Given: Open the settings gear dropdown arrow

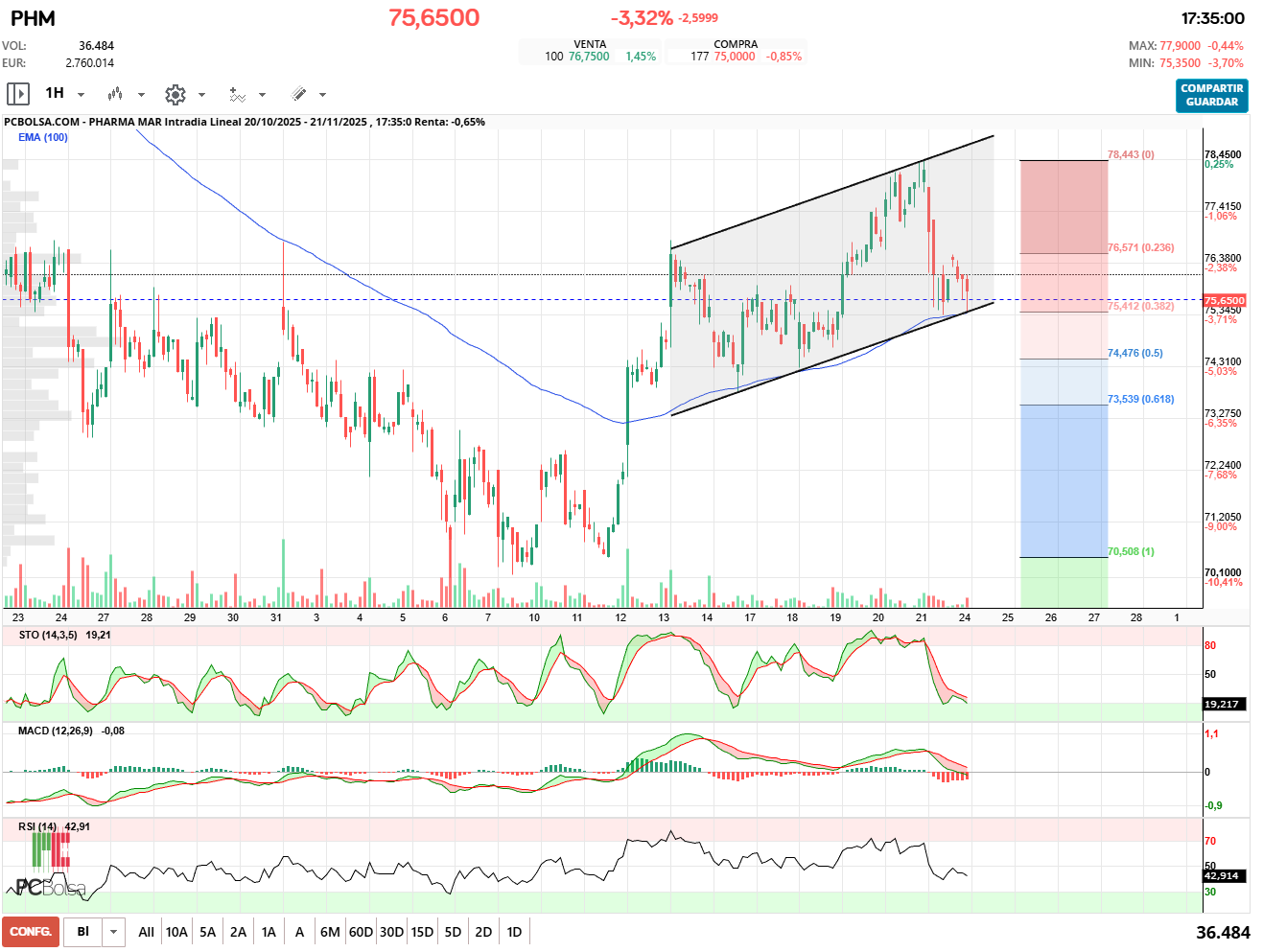Looking at the screenshot, I should pos(201,95).
